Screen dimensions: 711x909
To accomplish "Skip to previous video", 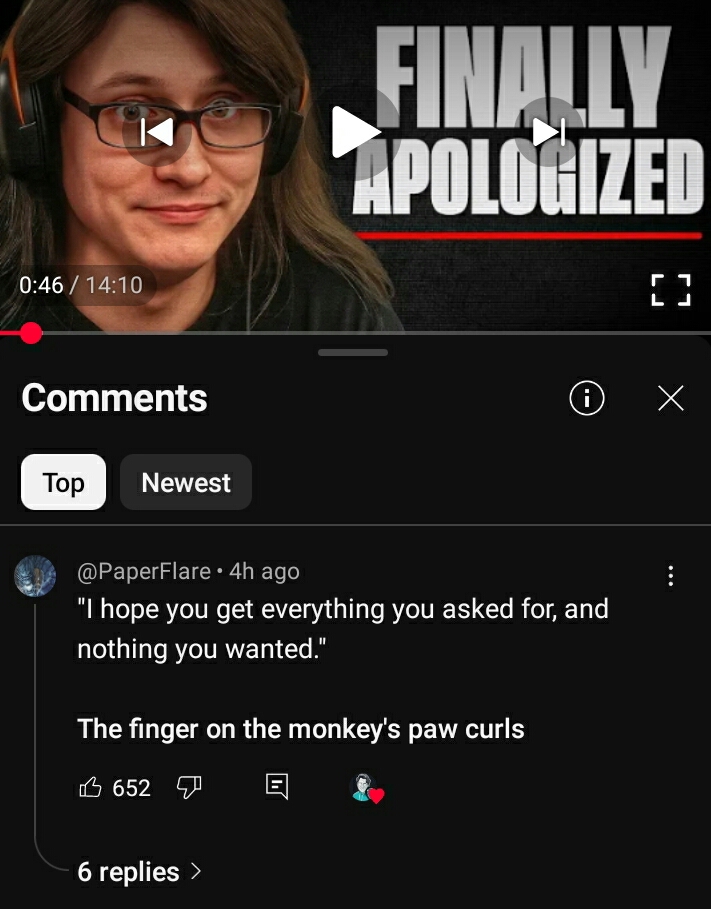I will tap(157, 132).
